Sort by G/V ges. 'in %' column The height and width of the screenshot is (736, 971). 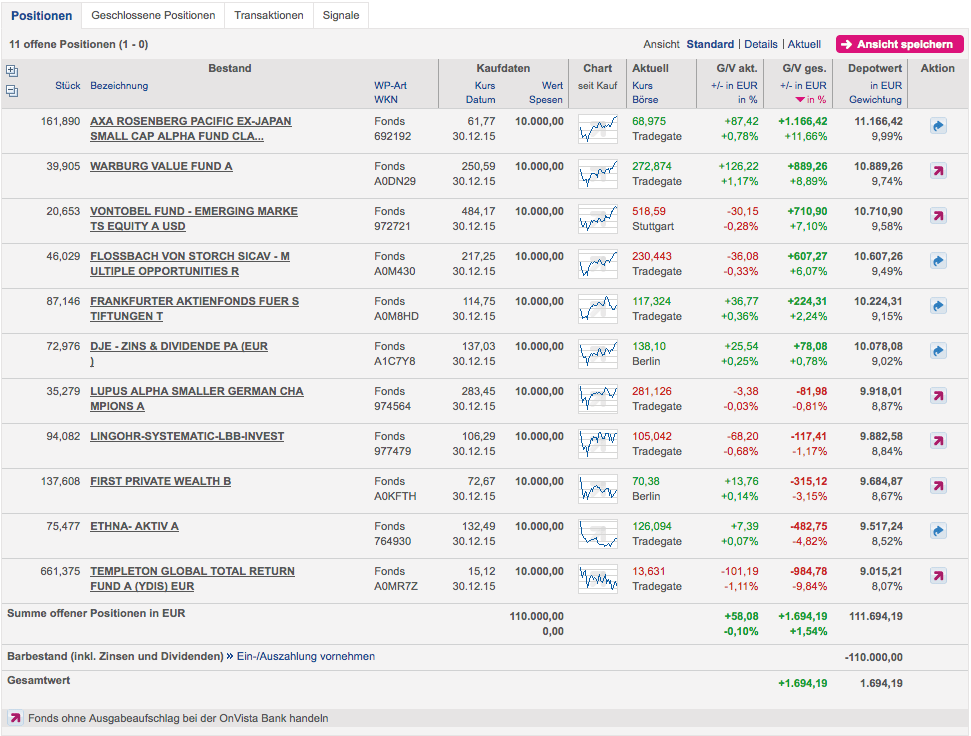(x=810, y=100)
